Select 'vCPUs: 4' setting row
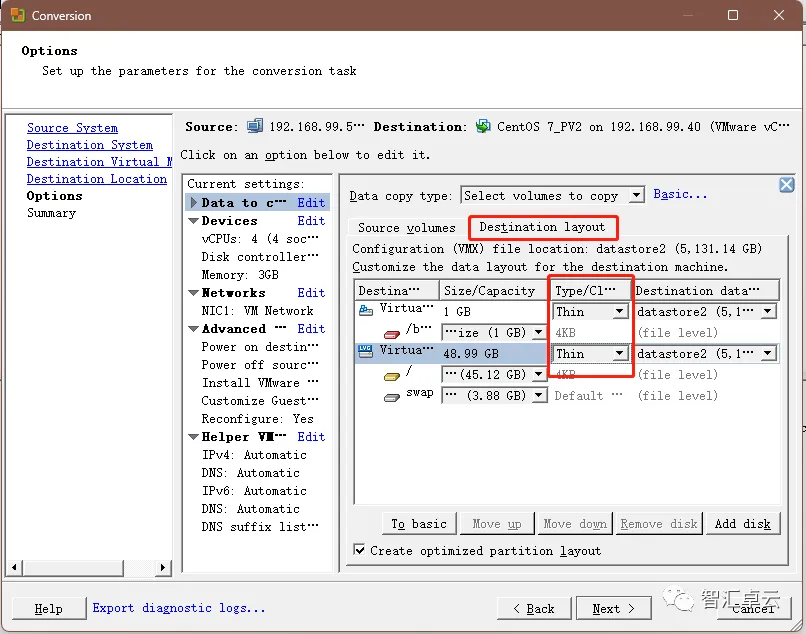The height and width of the screenshot is (634, 806). pos(260,239)
